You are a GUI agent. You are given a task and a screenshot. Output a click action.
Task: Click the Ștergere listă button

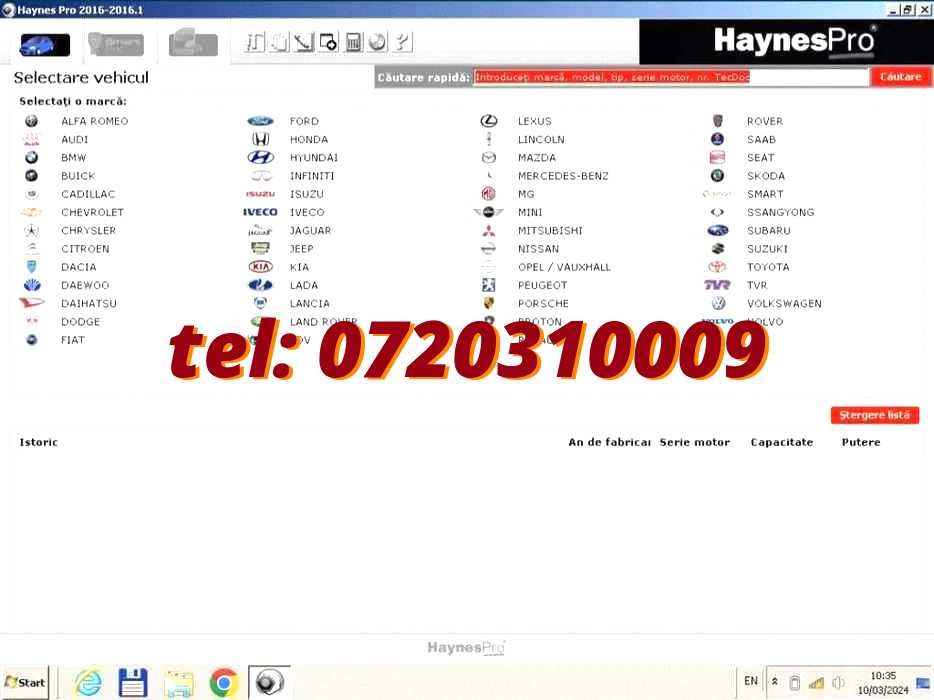874,415
